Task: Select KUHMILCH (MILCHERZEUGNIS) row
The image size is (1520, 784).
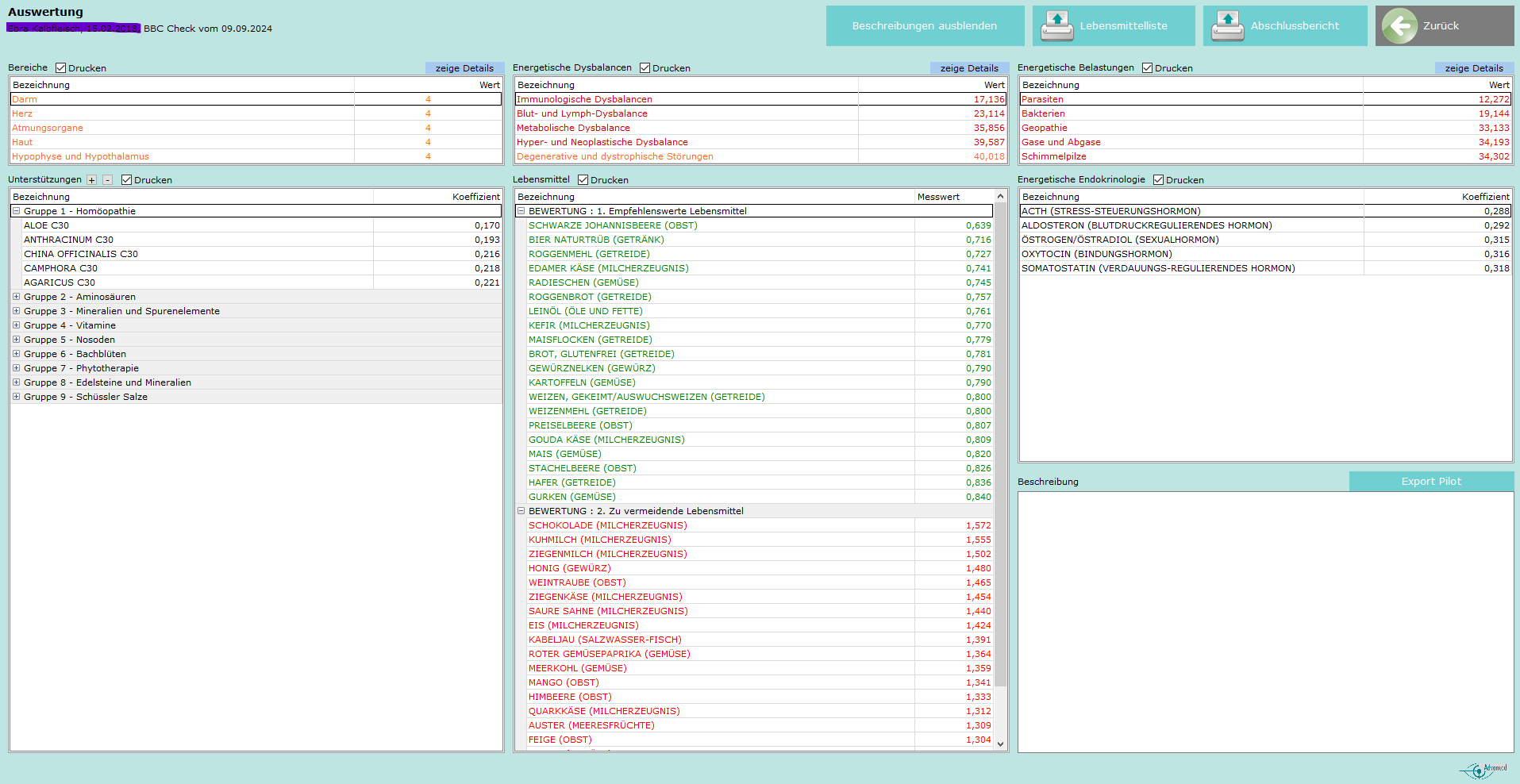Action: pos(760,540)
